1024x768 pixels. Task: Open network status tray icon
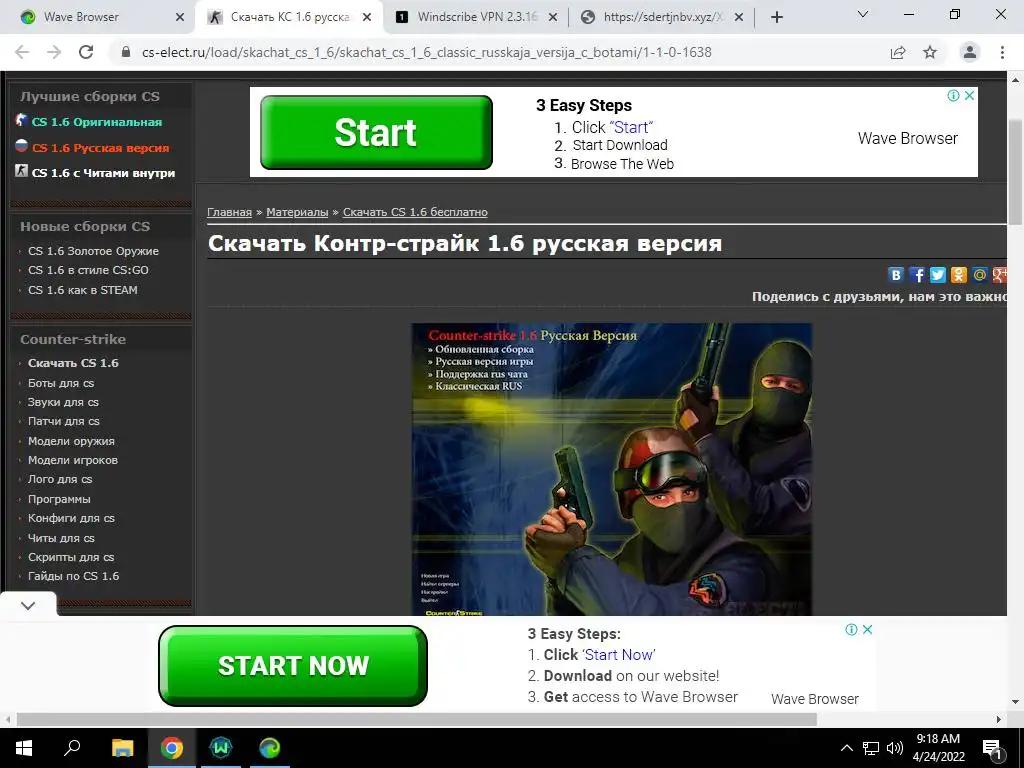pos(871,748)
